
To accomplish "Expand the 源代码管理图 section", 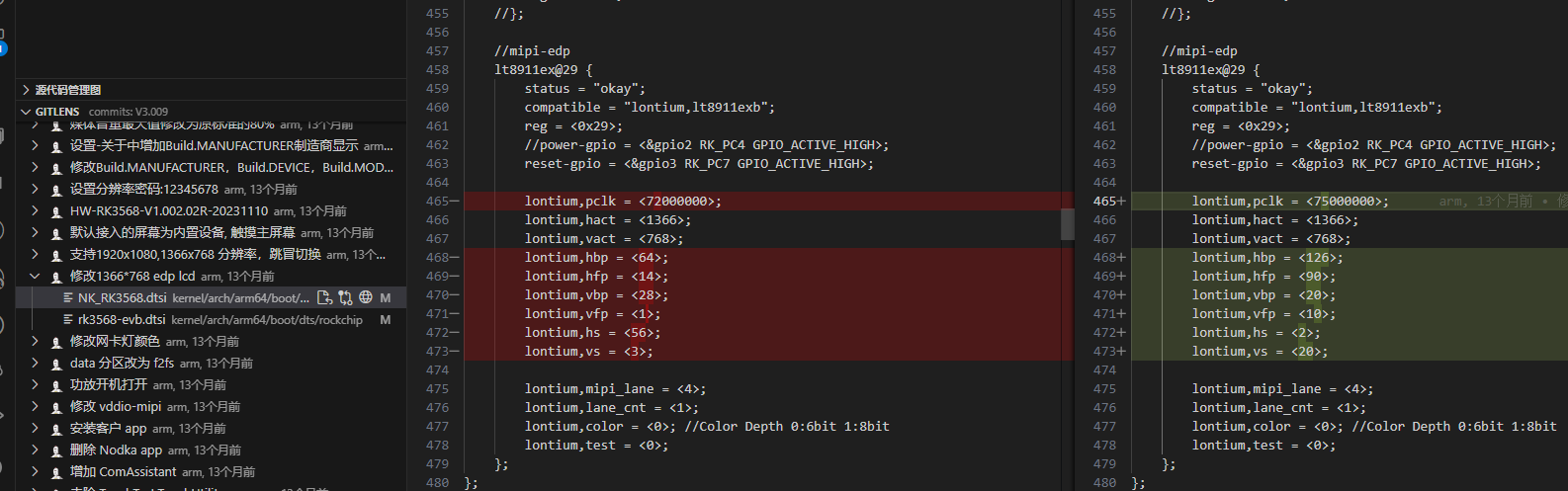I will (26, 90).
